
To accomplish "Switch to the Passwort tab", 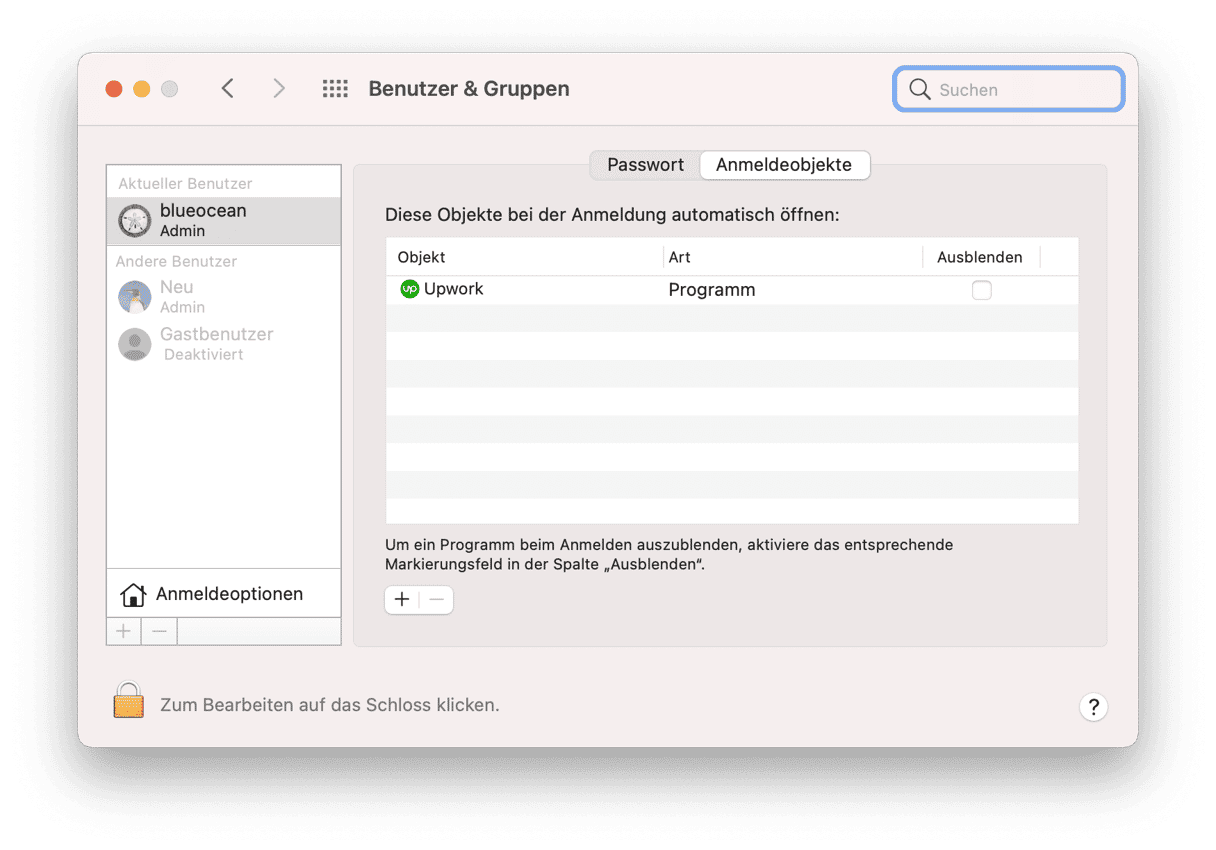I will point(645,165).
